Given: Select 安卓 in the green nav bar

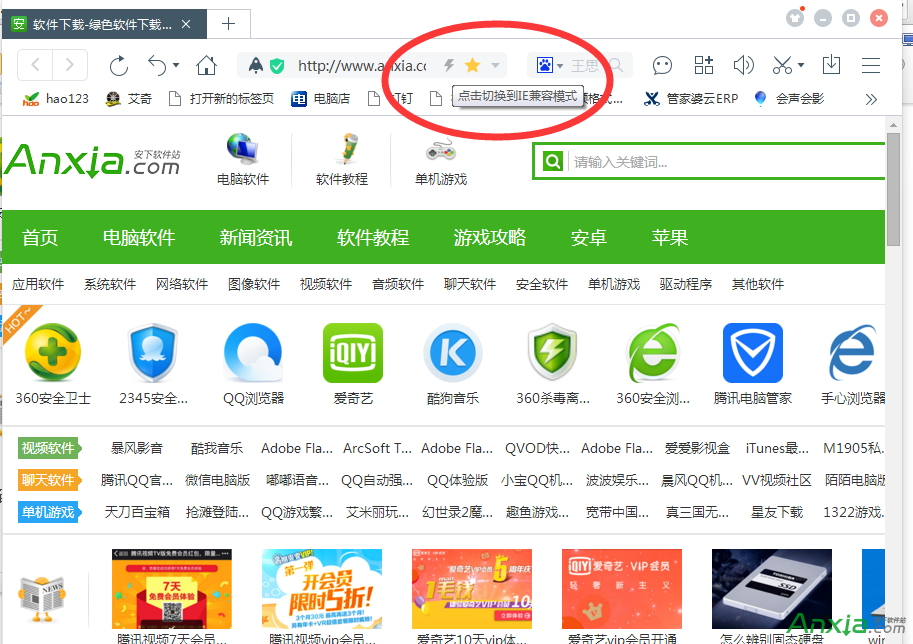Looking at the screenshot, I should pyautogui.click(x=589, y=238).
